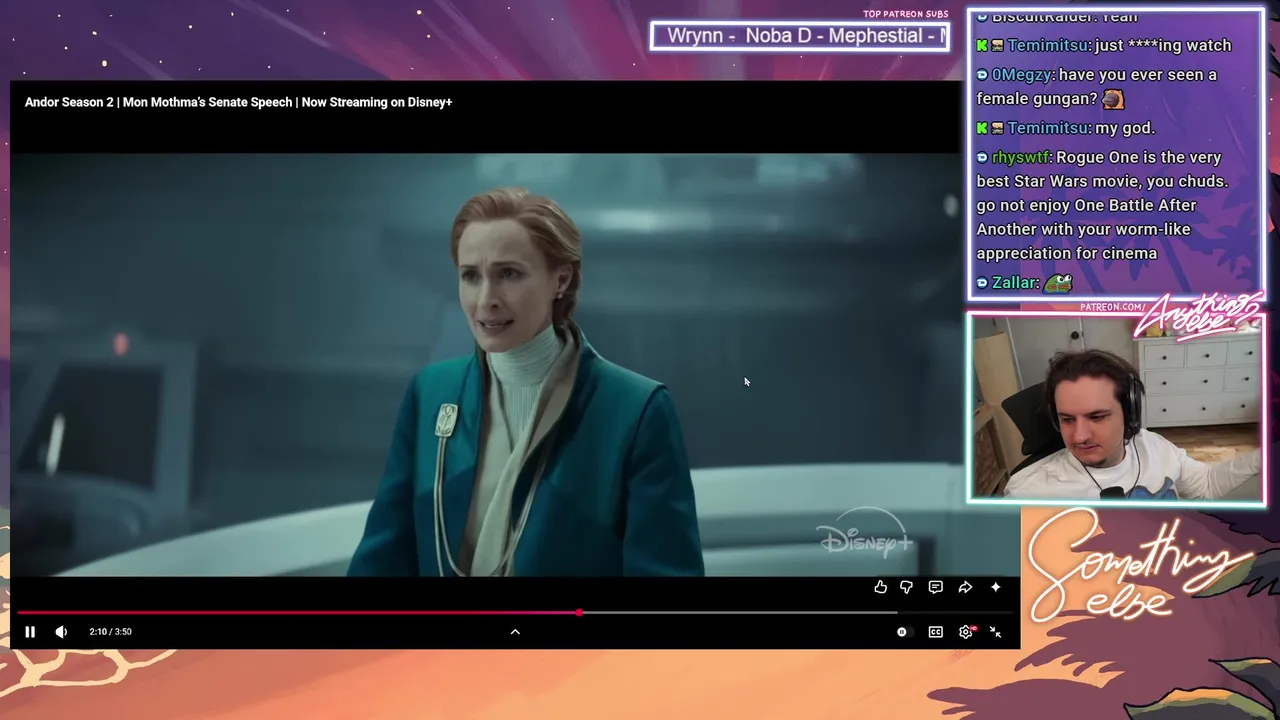Like the video with thumbs up
Screen dimensions: 1280x720
(880, 587)
